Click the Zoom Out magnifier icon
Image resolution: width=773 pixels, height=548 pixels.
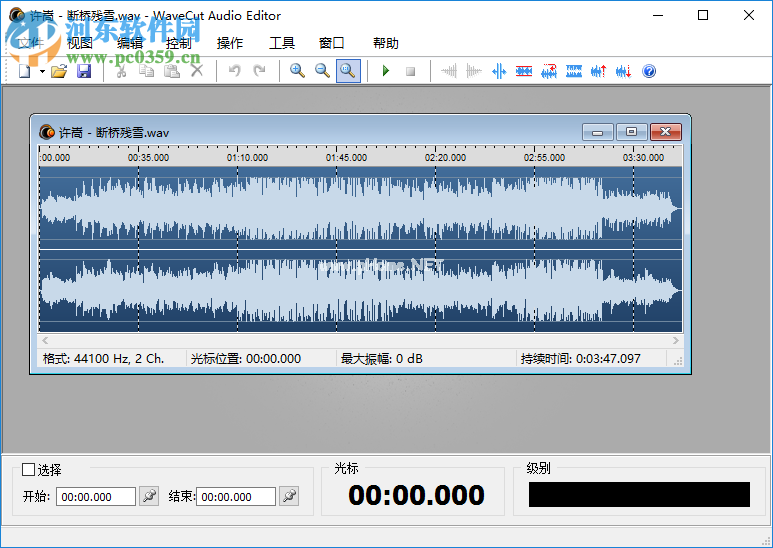[x=322, y=71]
